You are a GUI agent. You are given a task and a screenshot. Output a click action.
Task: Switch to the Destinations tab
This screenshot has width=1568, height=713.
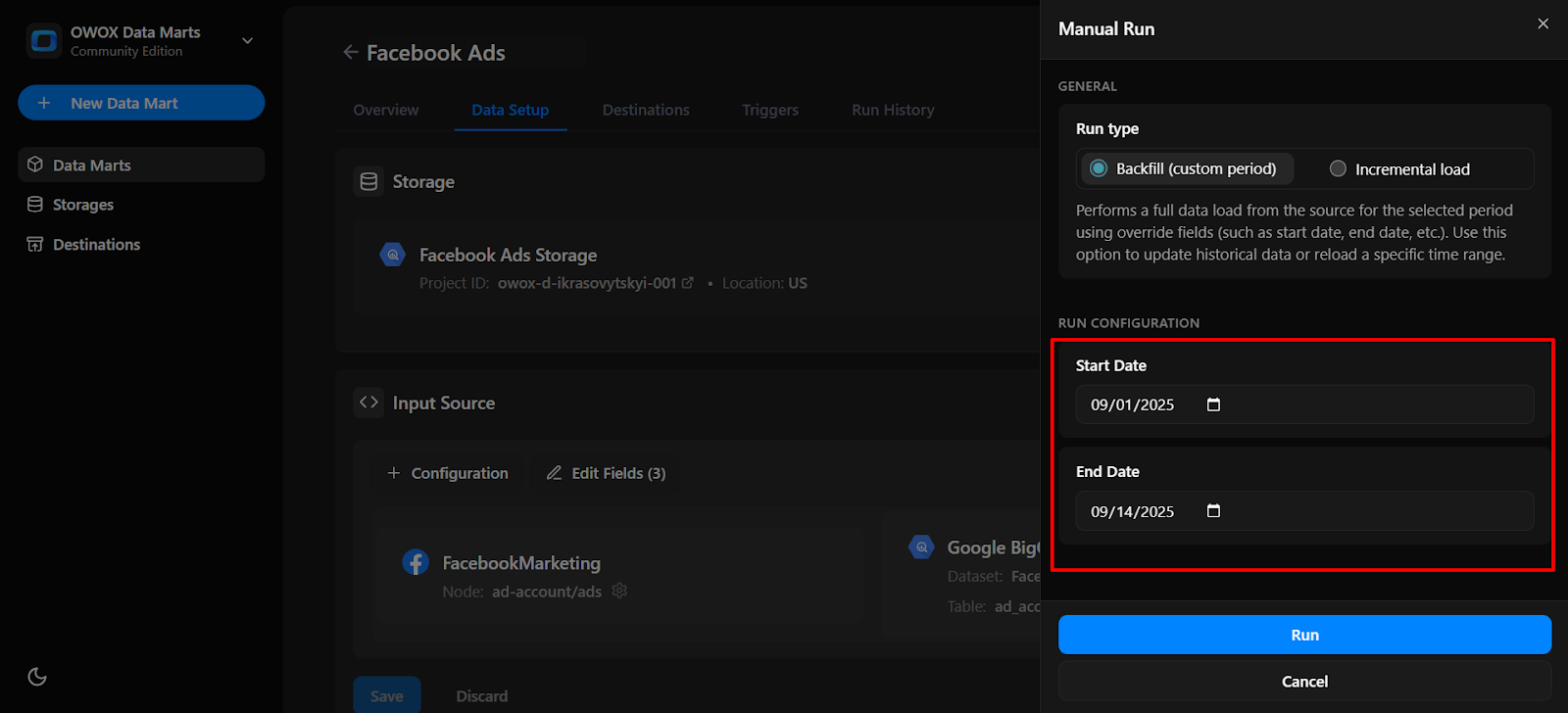click(x=646, y=110)
